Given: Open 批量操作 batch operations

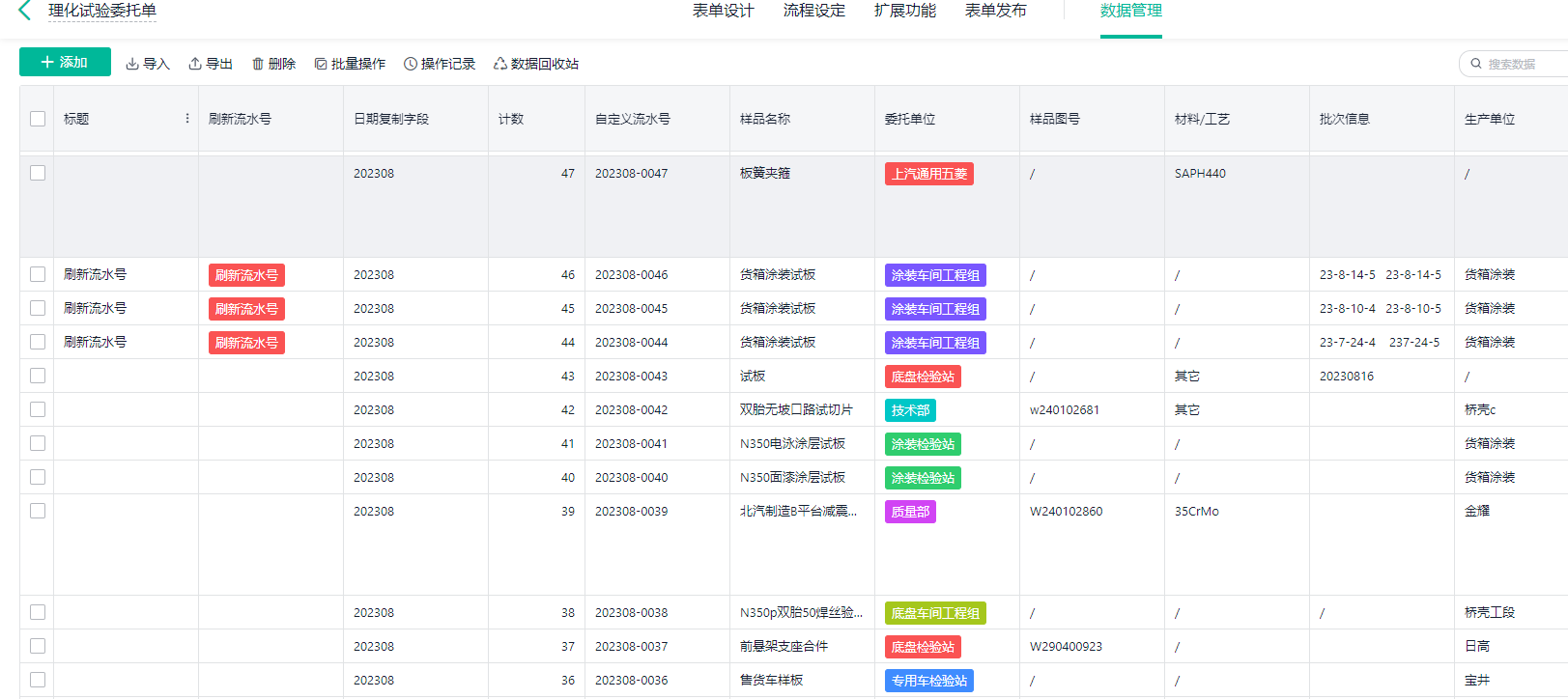Looking at the screenshot, I should pos(350,64).
